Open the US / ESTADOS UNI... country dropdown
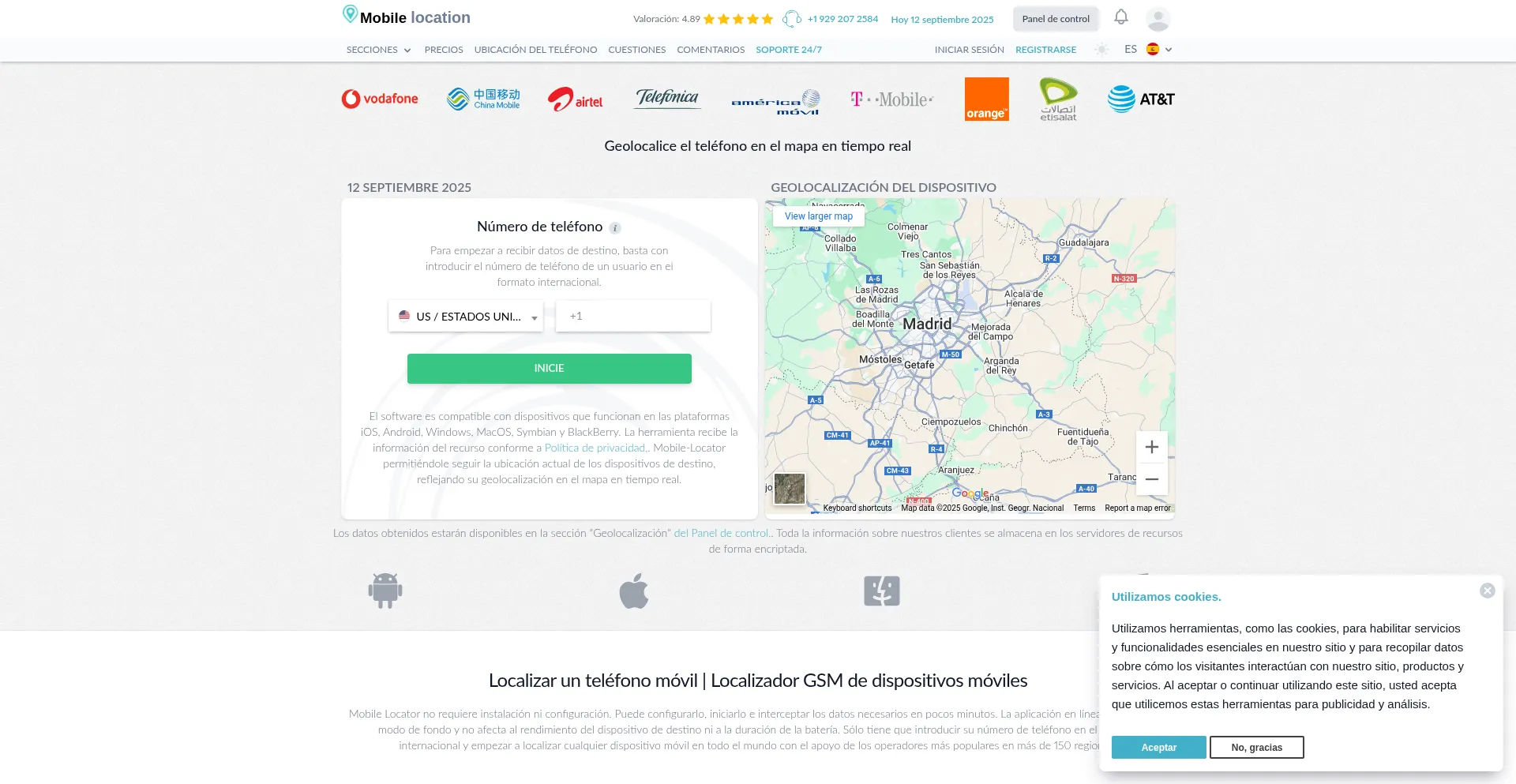Screen dimensions: 1516x784 (466, 316)
